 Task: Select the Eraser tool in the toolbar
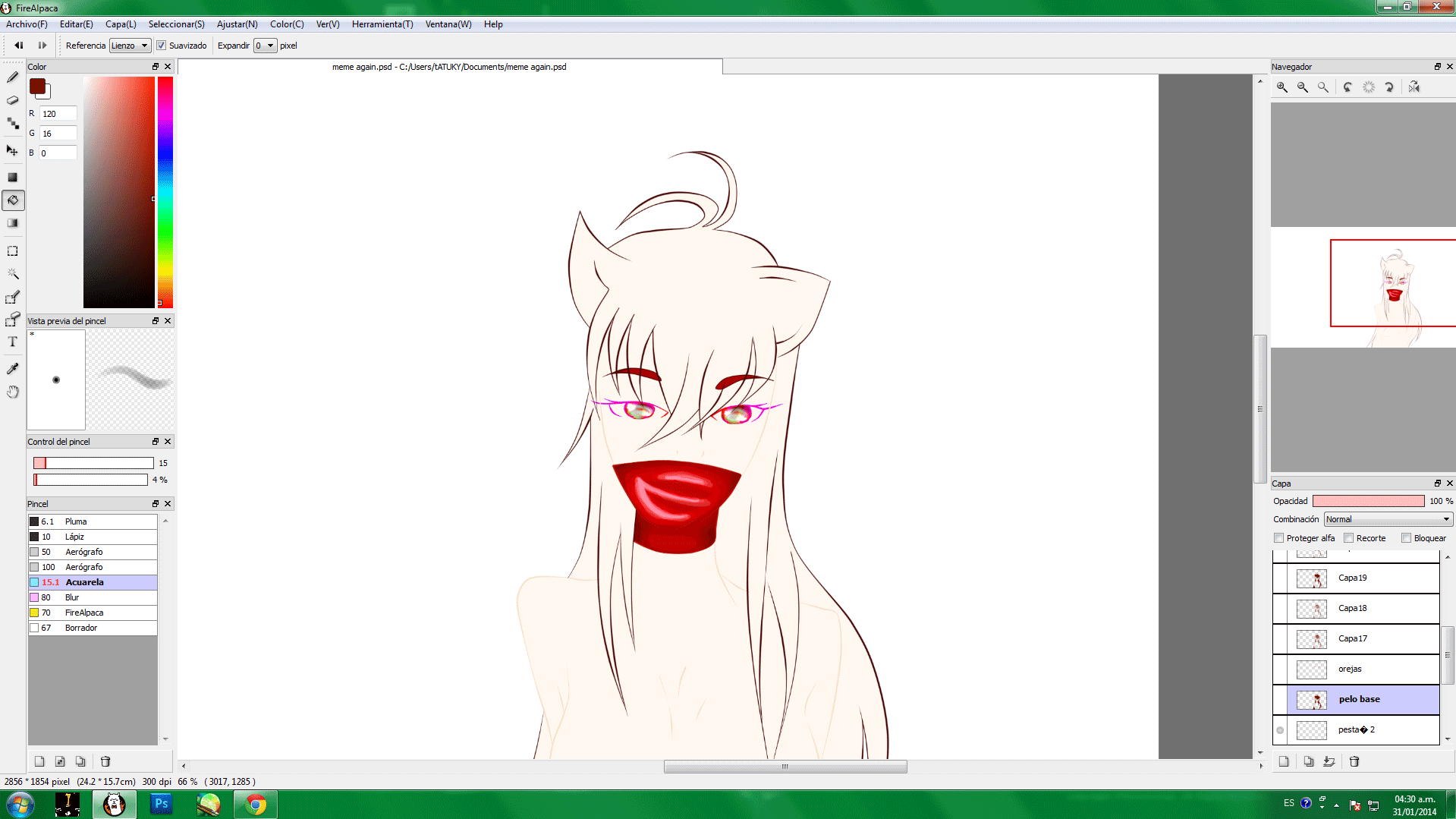13,100
